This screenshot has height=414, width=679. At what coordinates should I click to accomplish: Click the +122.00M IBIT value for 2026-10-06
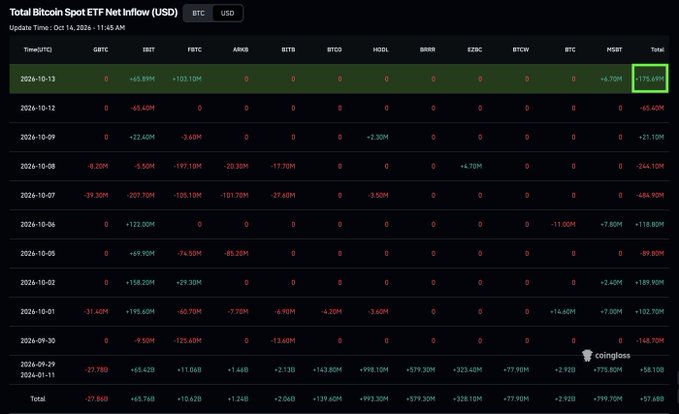140,224
